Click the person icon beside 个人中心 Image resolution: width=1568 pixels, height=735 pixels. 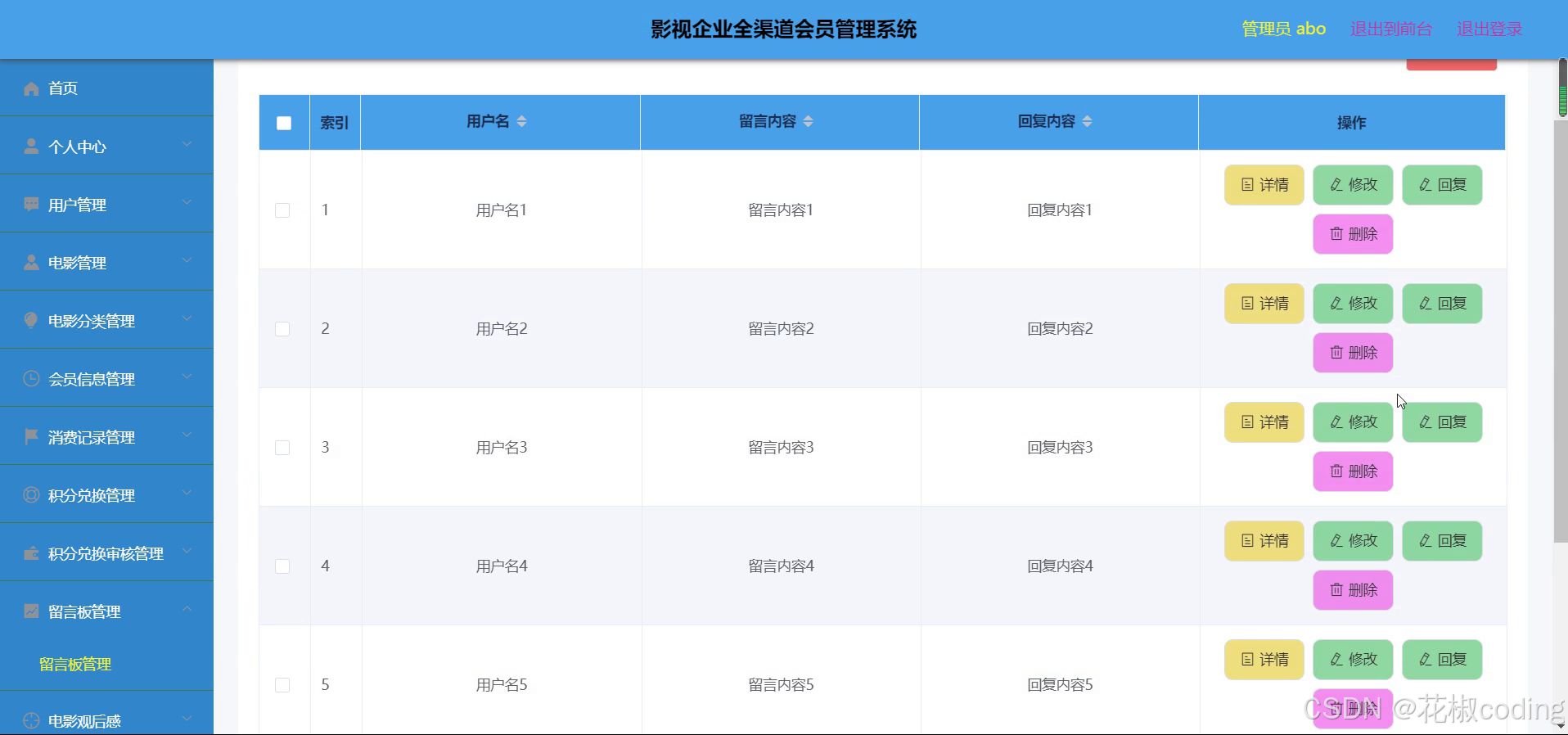pyautogui.click(x=31, y=147)
